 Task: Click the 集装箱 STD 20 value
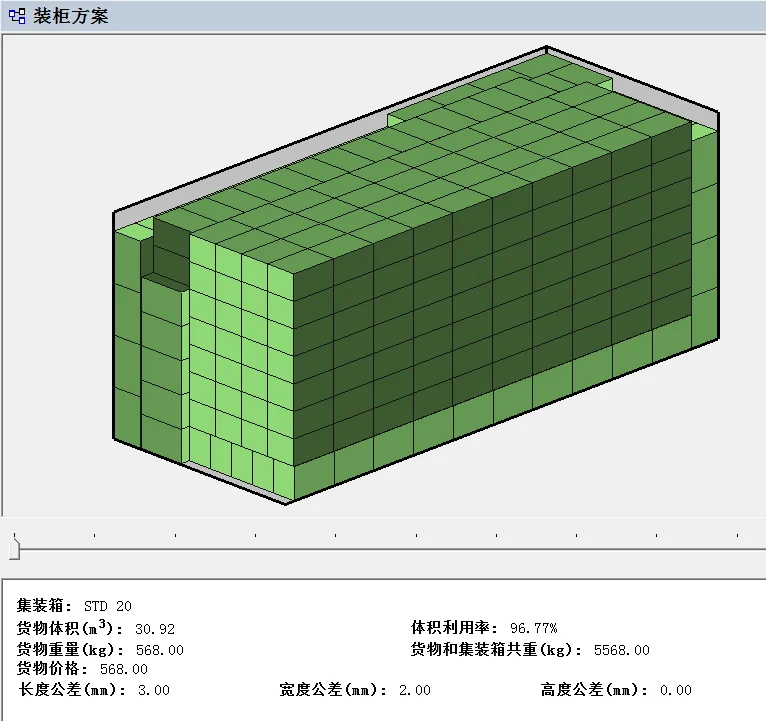107,606
